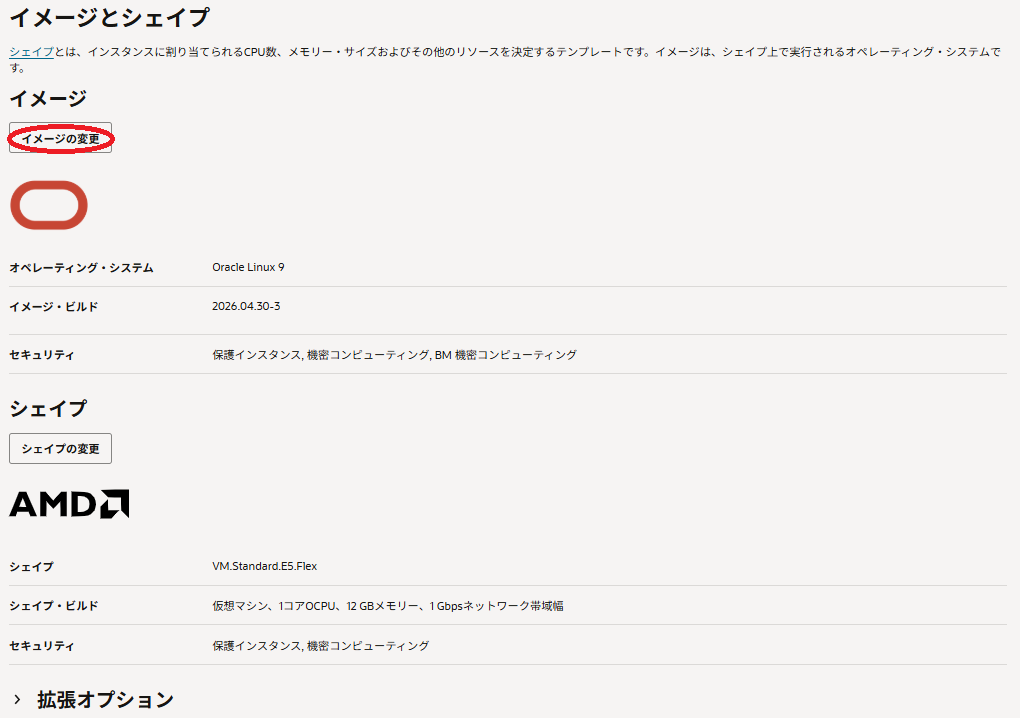
Task: Click the シェイプ section heading
Action: tap(48, 408)
